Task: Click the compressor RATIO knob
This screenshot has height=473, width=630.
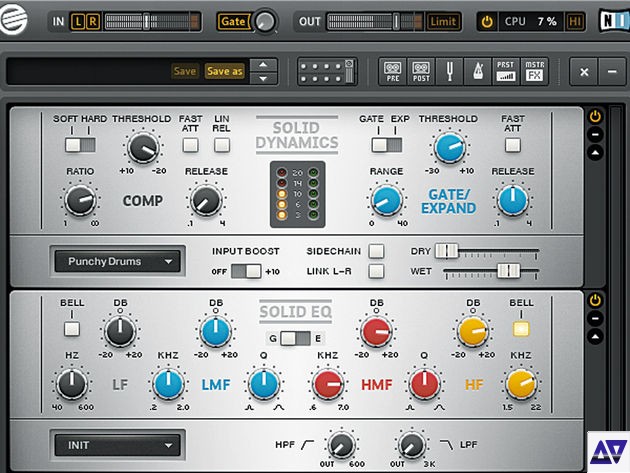Action: [x=80, y=200]
